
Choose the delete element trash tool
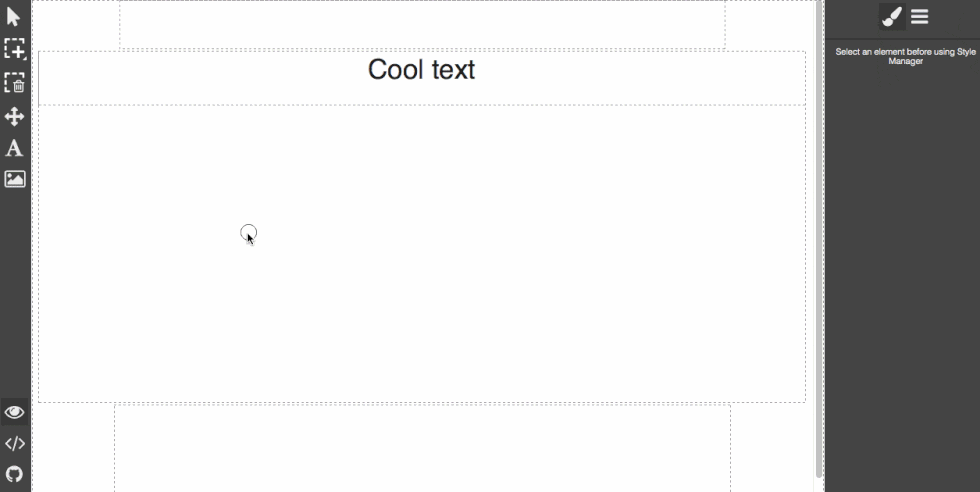click(x=14, y=83)
